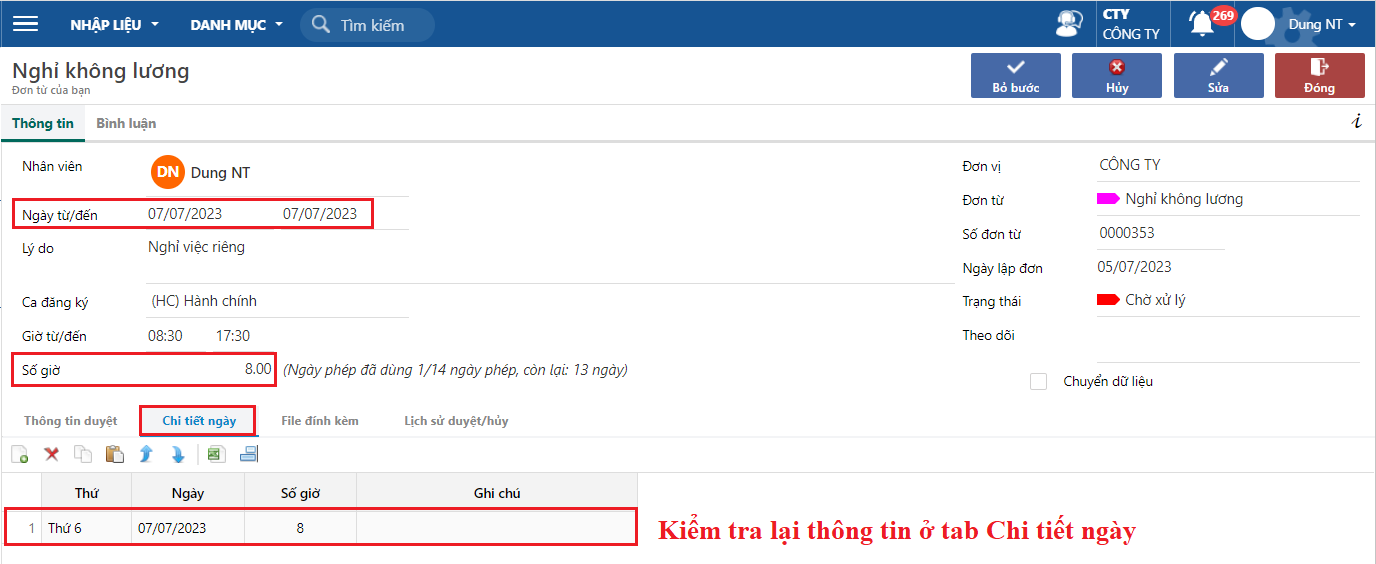The width and height of the screenshot is (1376, 564).
Task: Move row up with blue arrow
Action: tap(146, 455)
